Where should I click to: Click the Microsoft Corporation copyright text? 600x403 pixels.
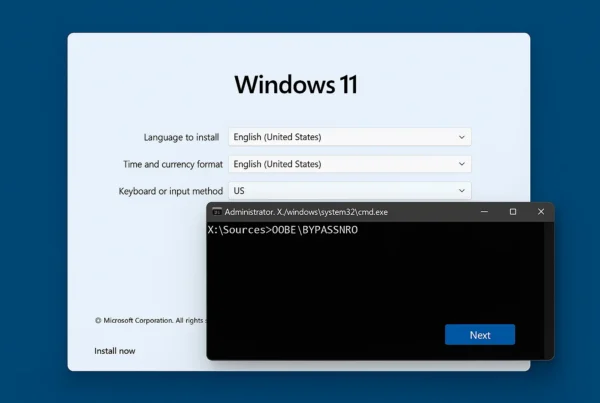(x=150, y=321)
